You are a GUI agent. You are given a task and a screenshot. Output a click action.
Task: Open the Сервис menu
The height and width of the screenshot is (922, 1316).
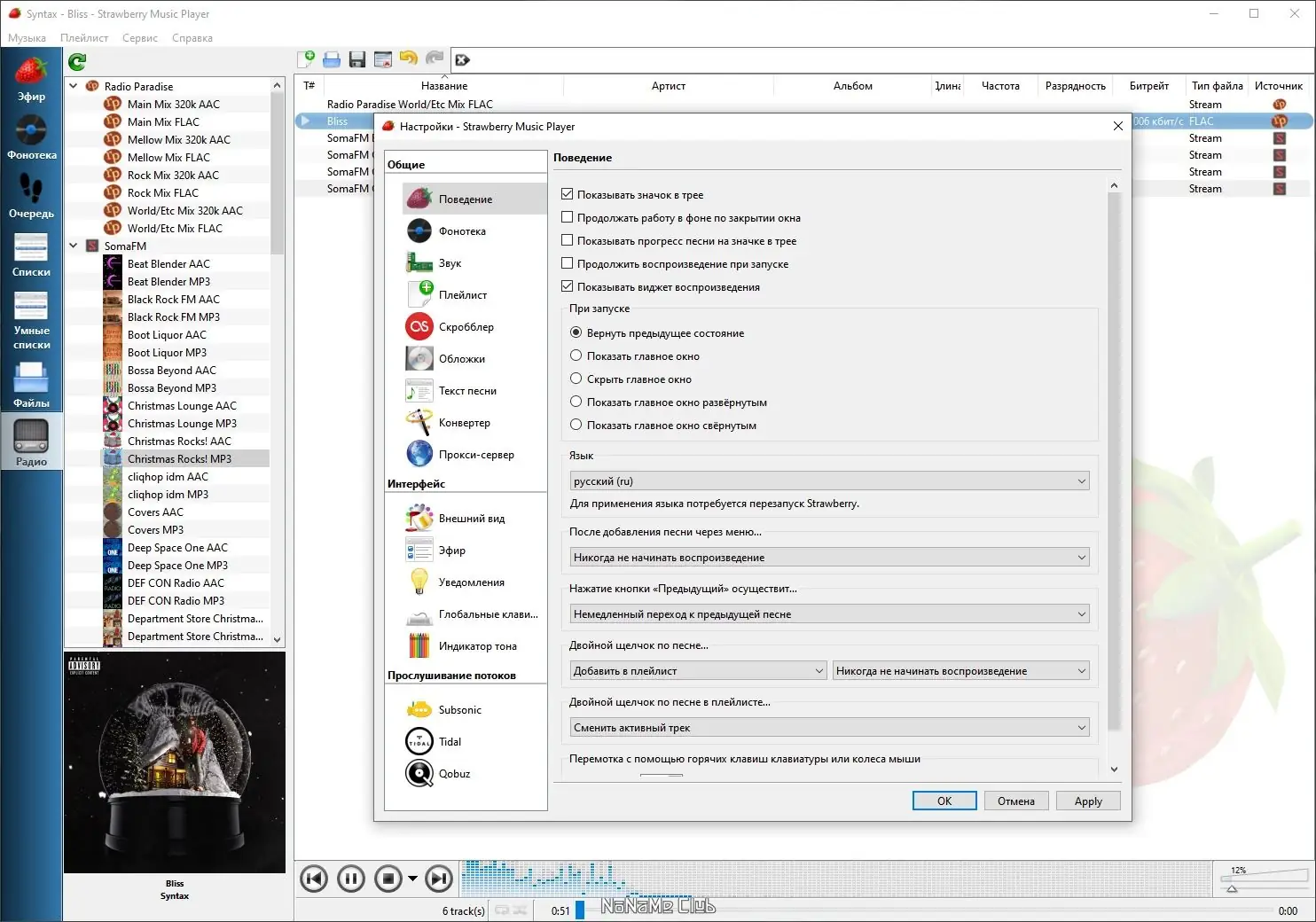(x=140, y=38)
